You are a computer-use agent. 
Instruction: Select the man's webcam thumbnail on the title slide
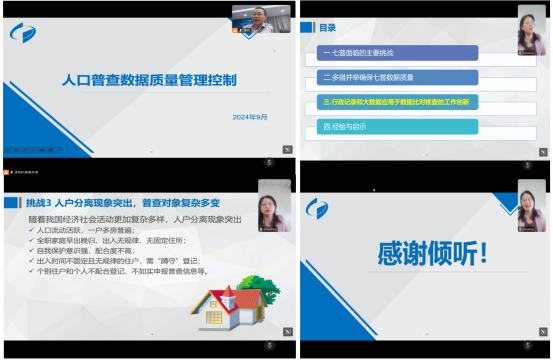261,19
